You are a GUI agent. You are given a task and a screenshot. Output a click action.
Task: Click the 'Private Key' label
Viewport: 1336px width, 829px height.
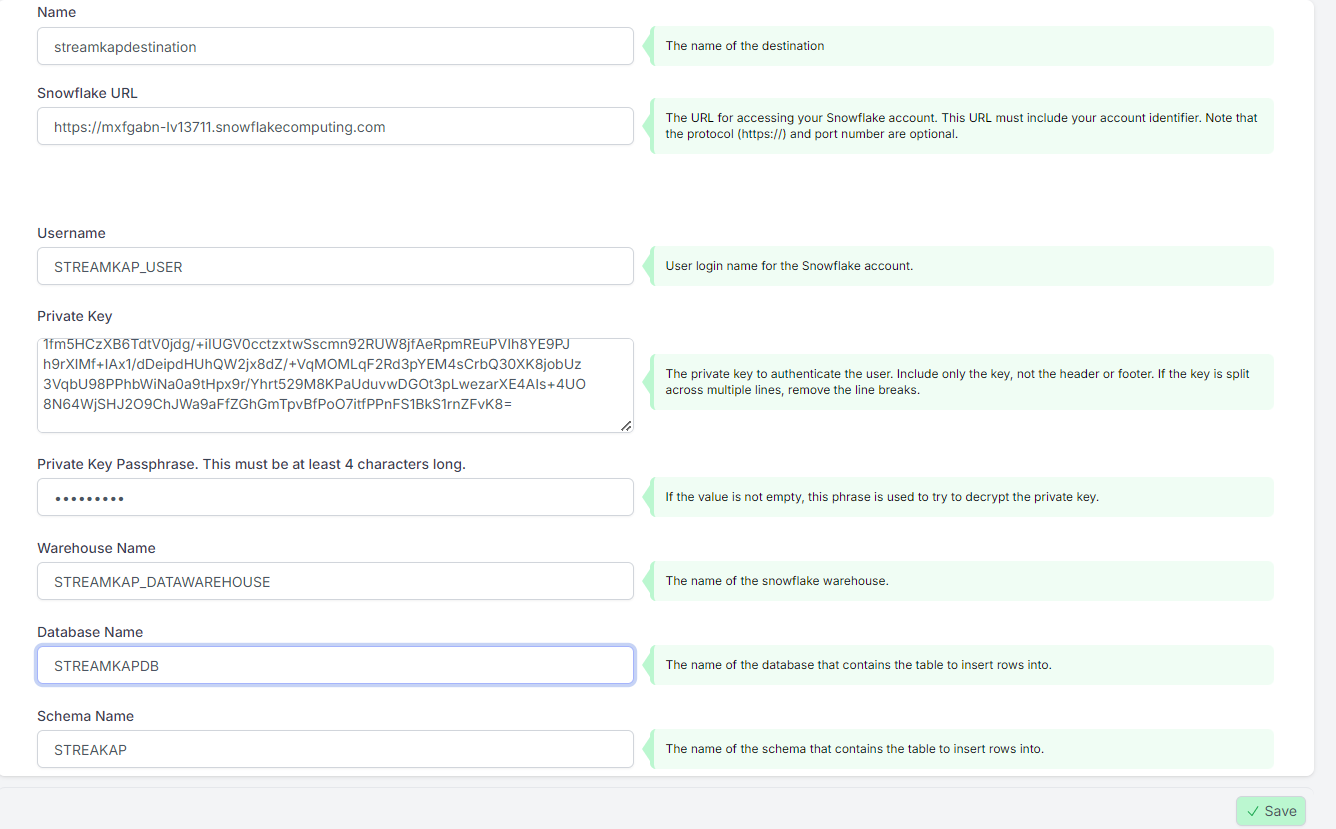point(75,316)
